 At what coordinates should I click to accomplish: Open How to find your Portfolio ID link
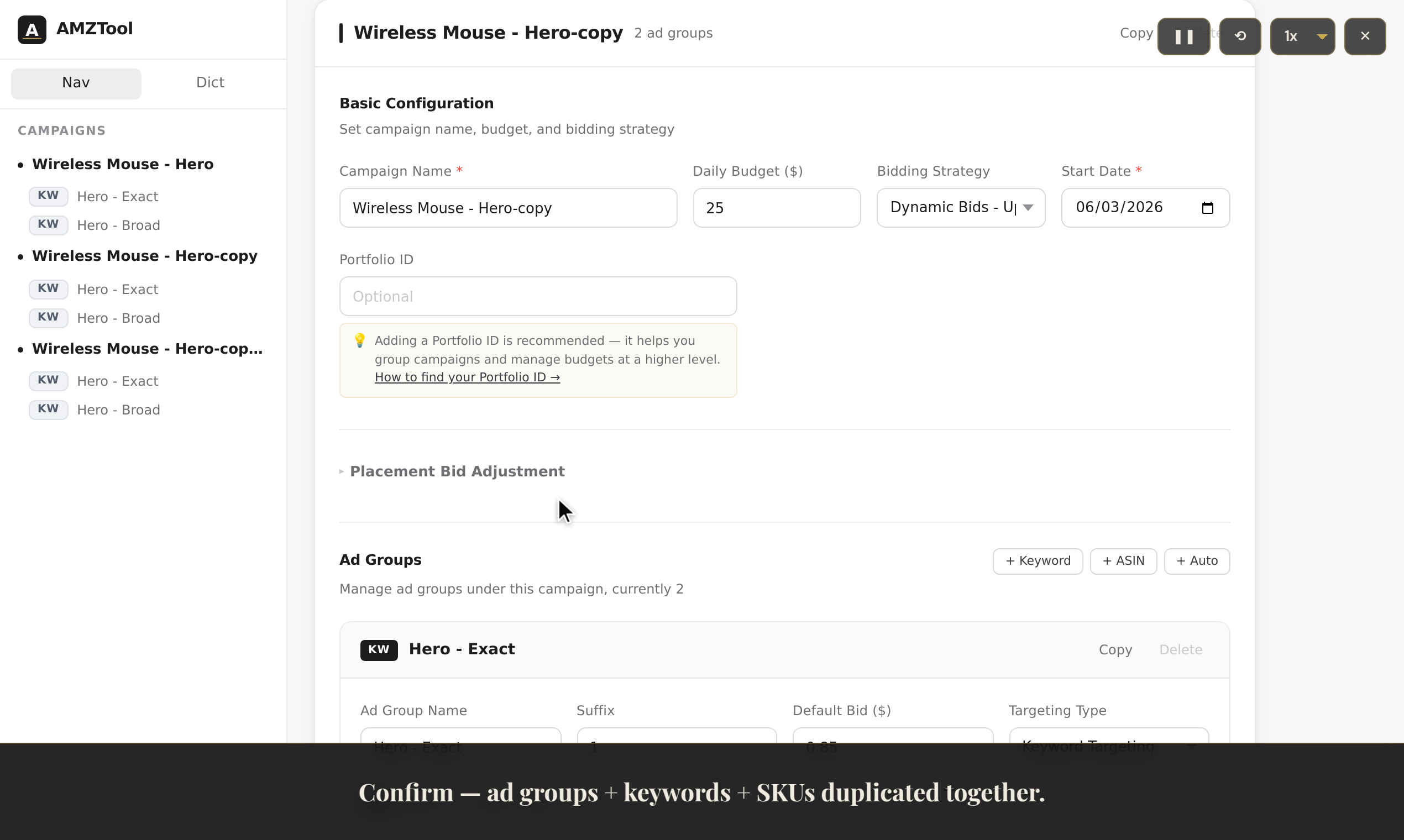(x=467, y=377)
